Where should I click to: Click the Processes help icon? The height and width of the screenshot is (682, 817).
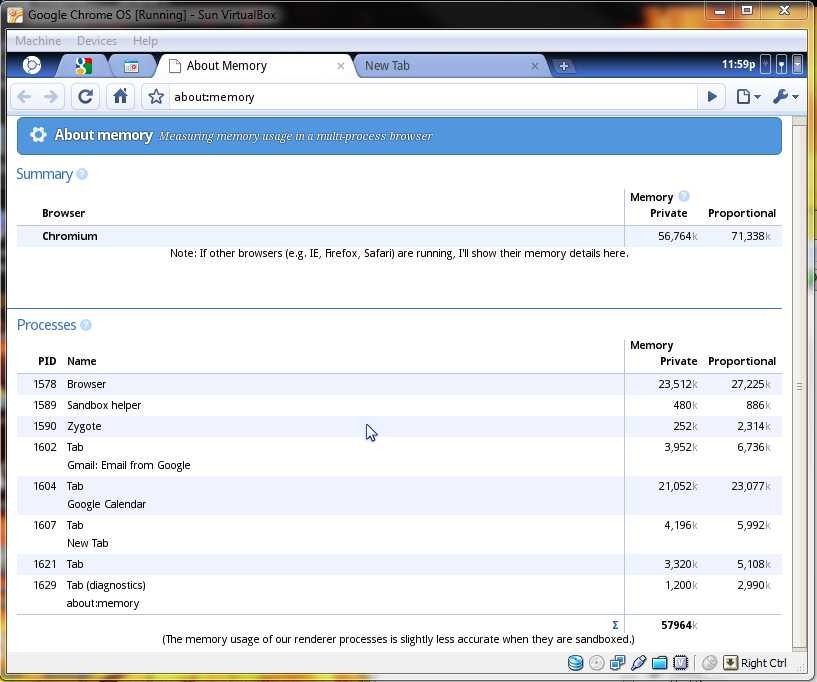point(86,325)
